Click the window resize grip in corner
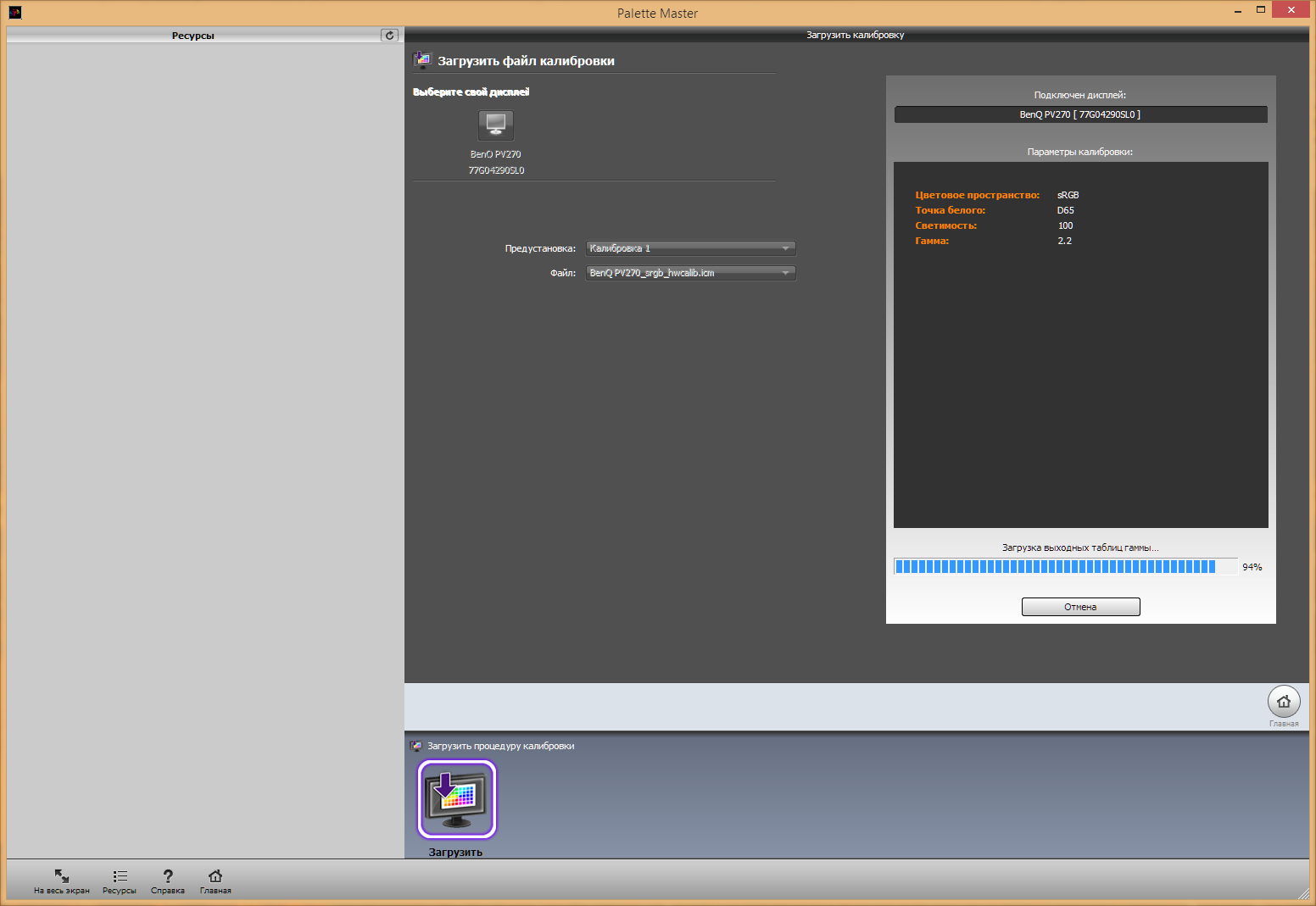 pos(1303,893)
